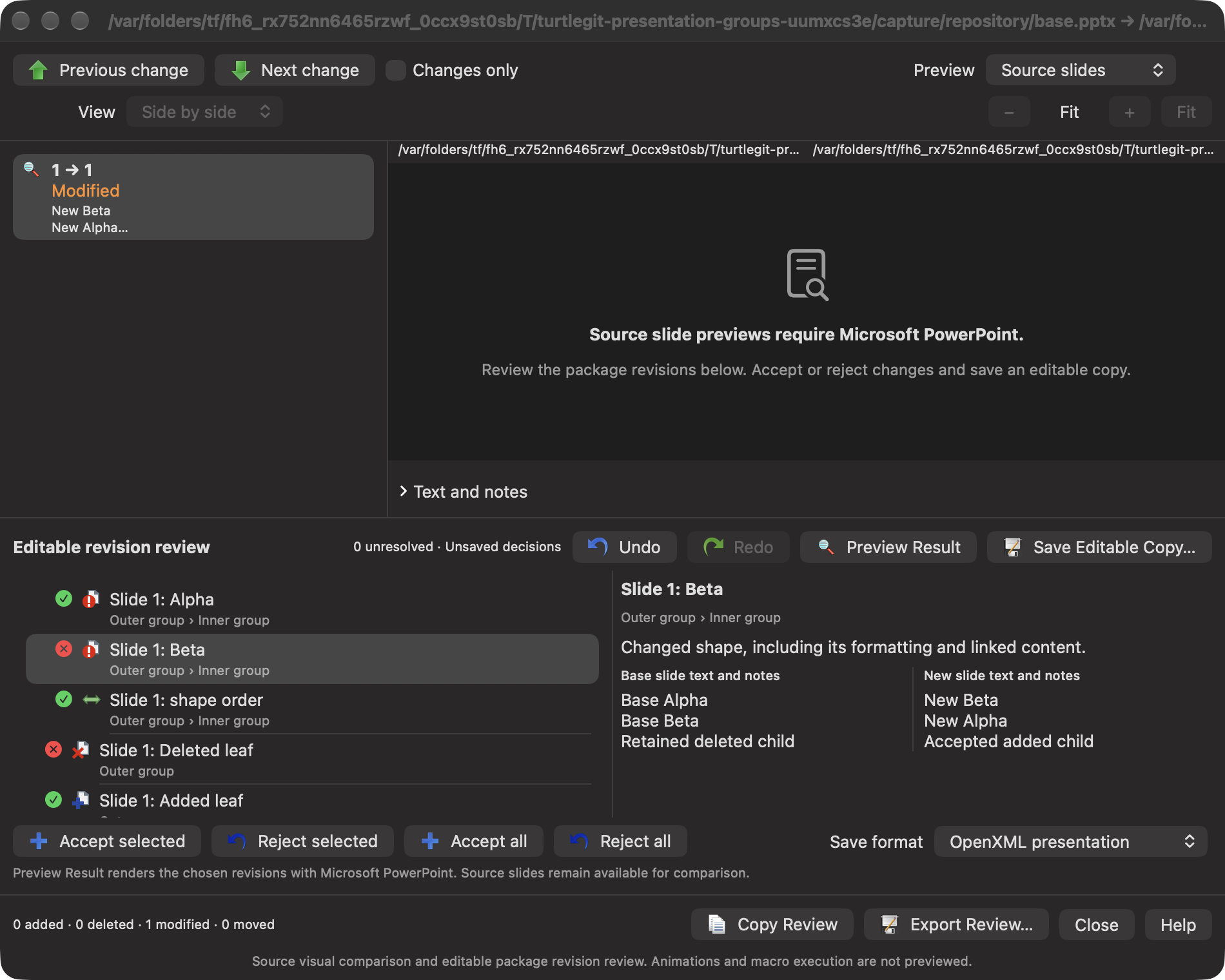
Task: Click the zoom in plus button
Action: [x=1130, y=112]
